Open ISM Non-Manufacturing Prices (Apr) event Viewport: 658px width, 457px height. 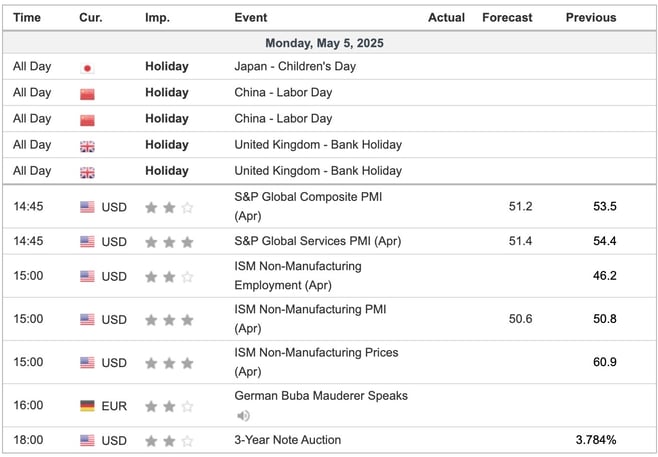316,362
